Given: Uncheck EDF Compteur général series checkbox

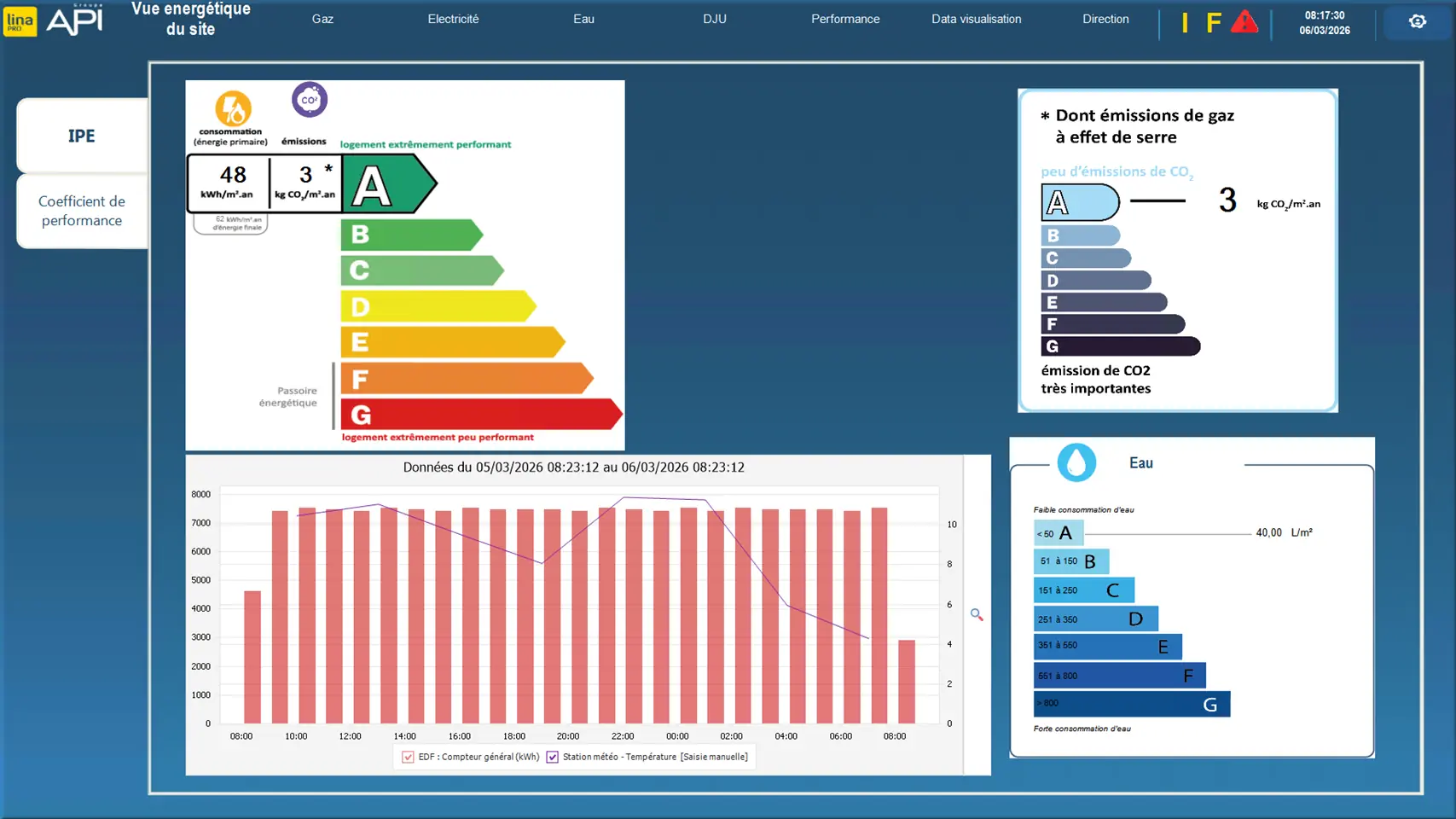Looking at the screenshot, I should 409,757.
